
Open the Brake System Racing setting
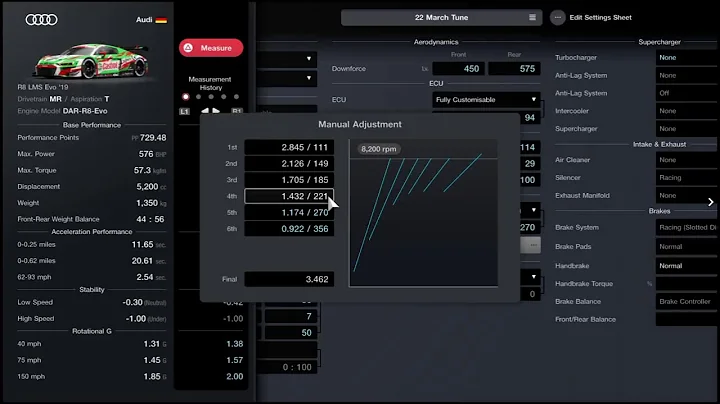686,227
